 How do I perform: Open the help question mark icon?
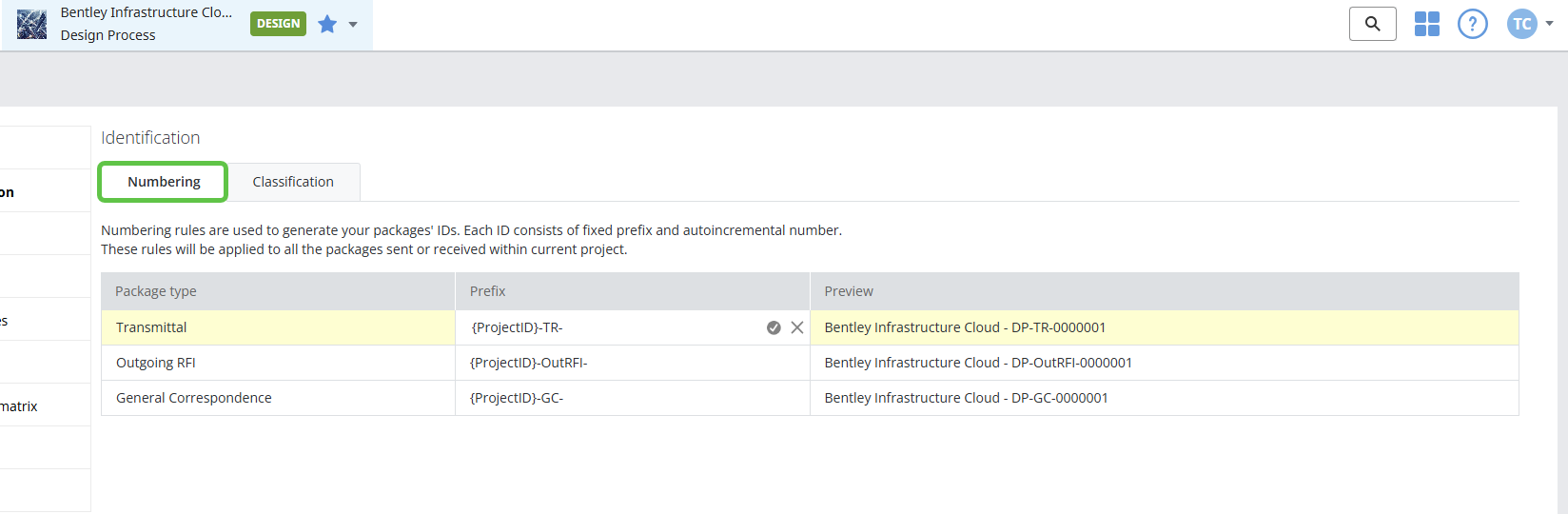point(1472,24)
